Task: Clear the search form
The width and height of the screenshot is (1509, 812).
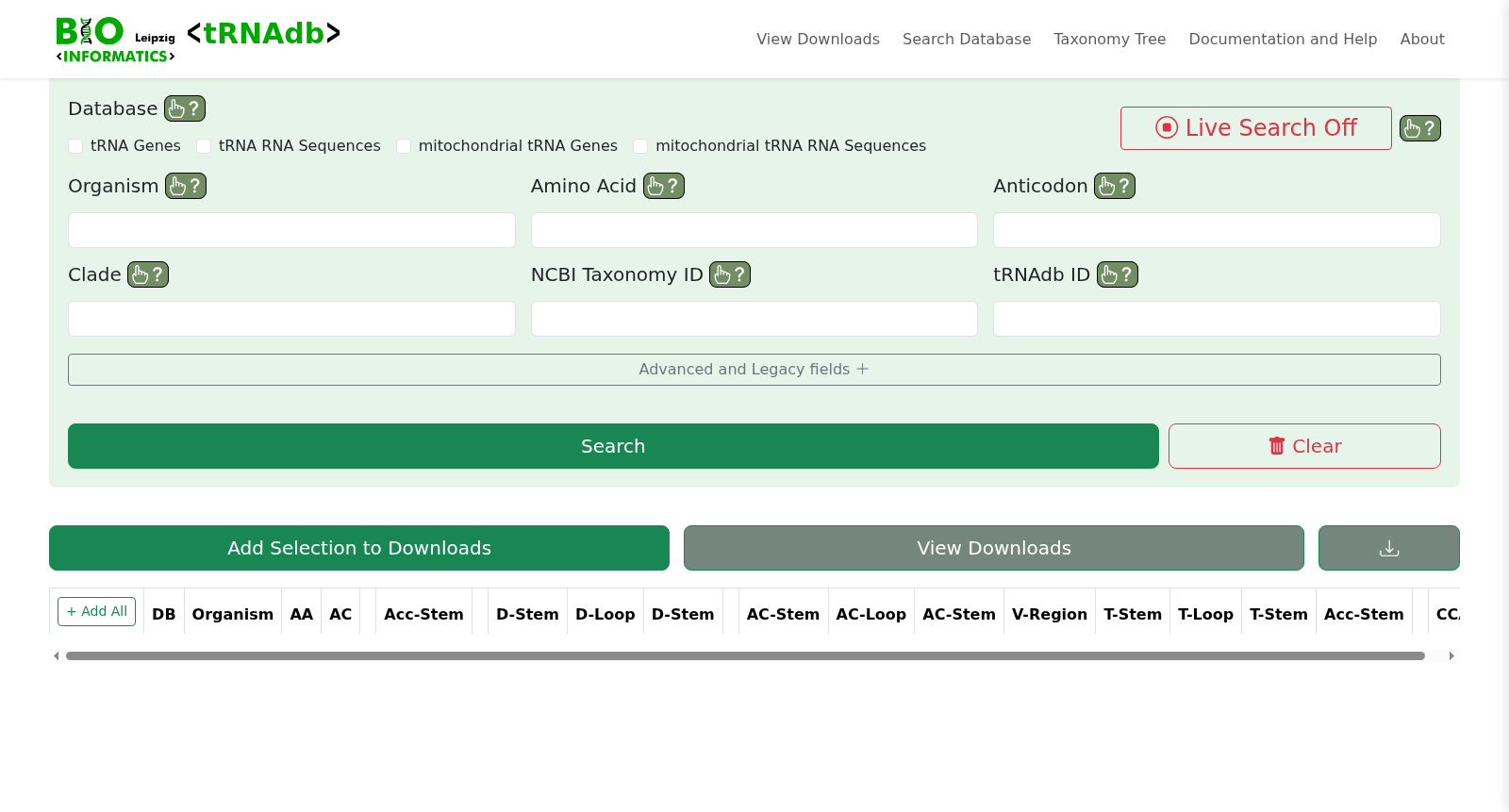Action: [x=1304, y=446]
